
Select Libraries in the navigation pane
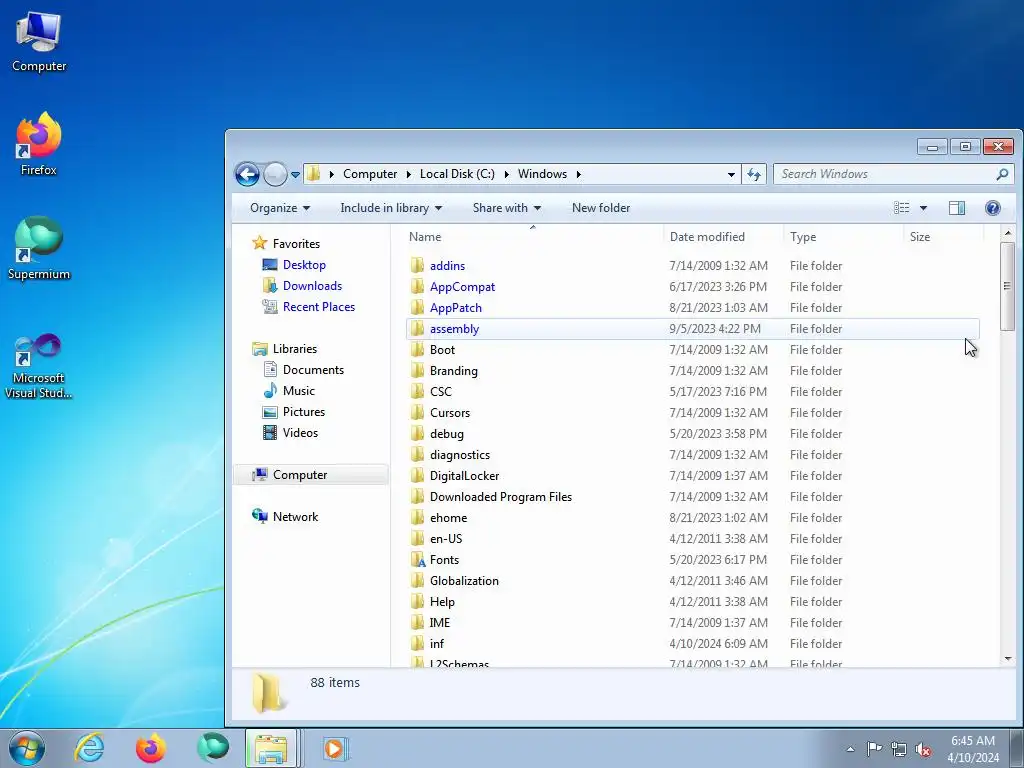pyautogui.click(x=295, y=349)
